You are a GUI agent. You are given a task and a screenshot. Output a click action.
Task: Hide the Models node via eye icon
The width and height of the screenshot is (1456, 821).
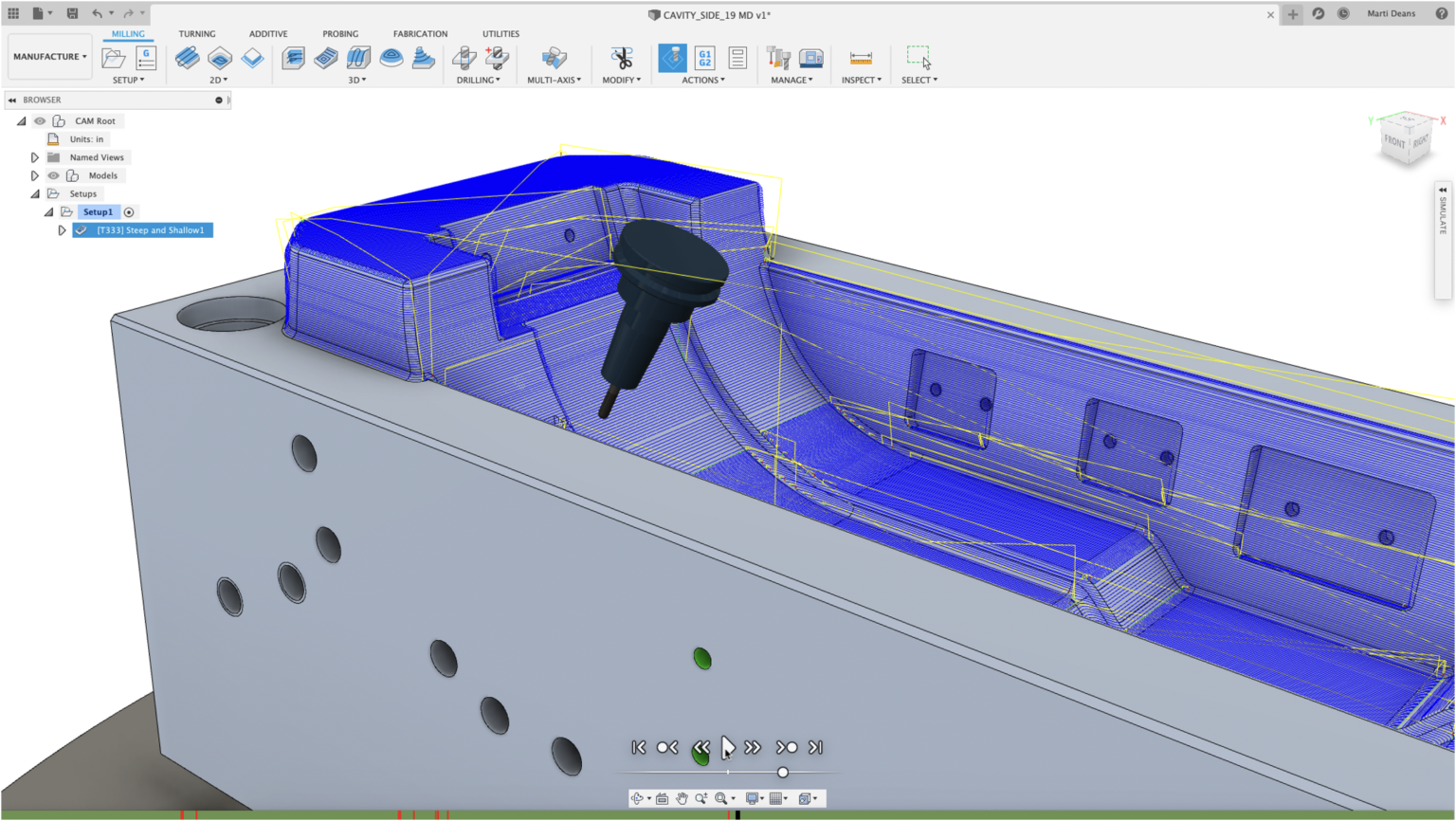[x=54, y=175]
